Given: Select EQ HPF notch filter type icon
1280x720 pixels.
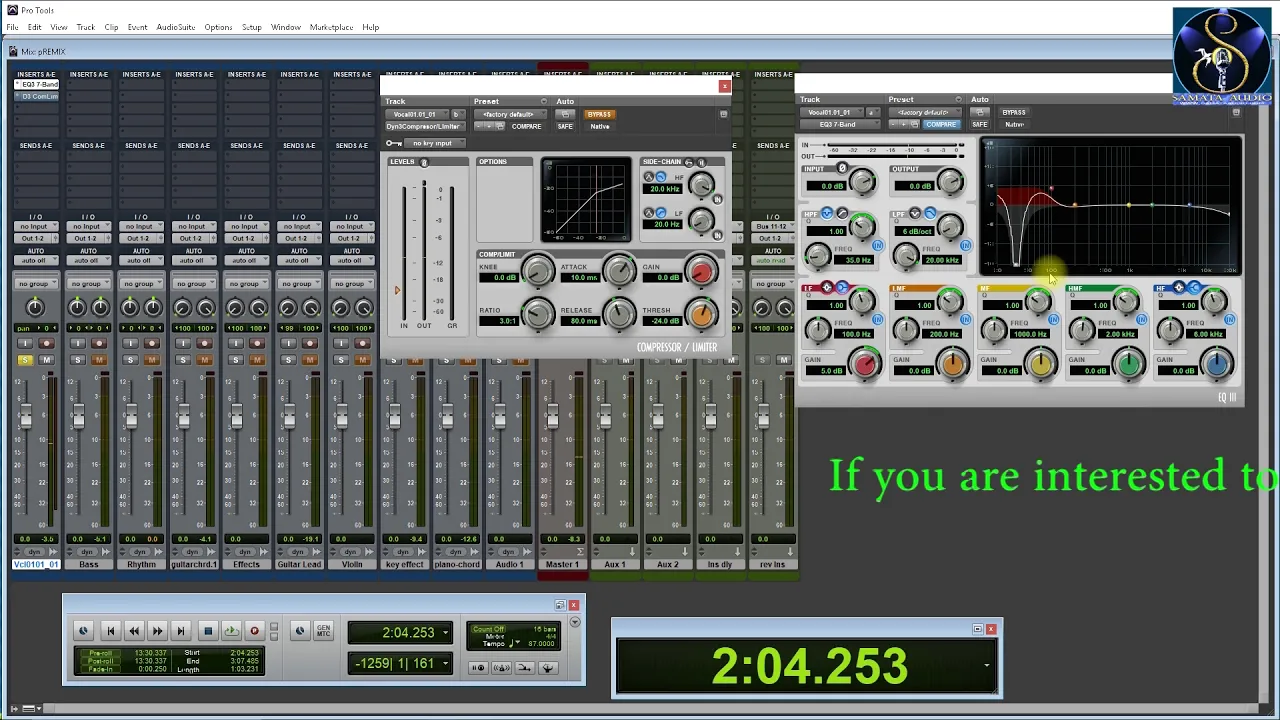Looking at the screenshot, I should (x=827, y=214).
